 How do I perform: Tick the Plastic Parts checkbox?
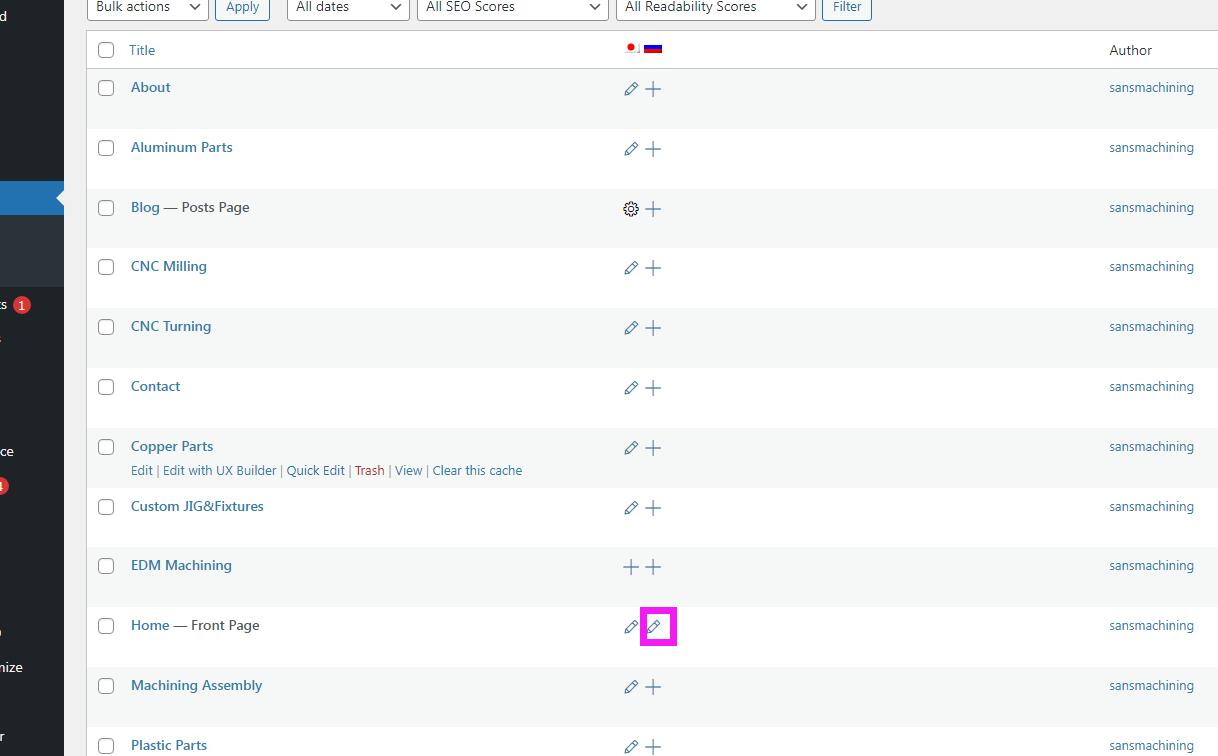[x=106, y=746]
